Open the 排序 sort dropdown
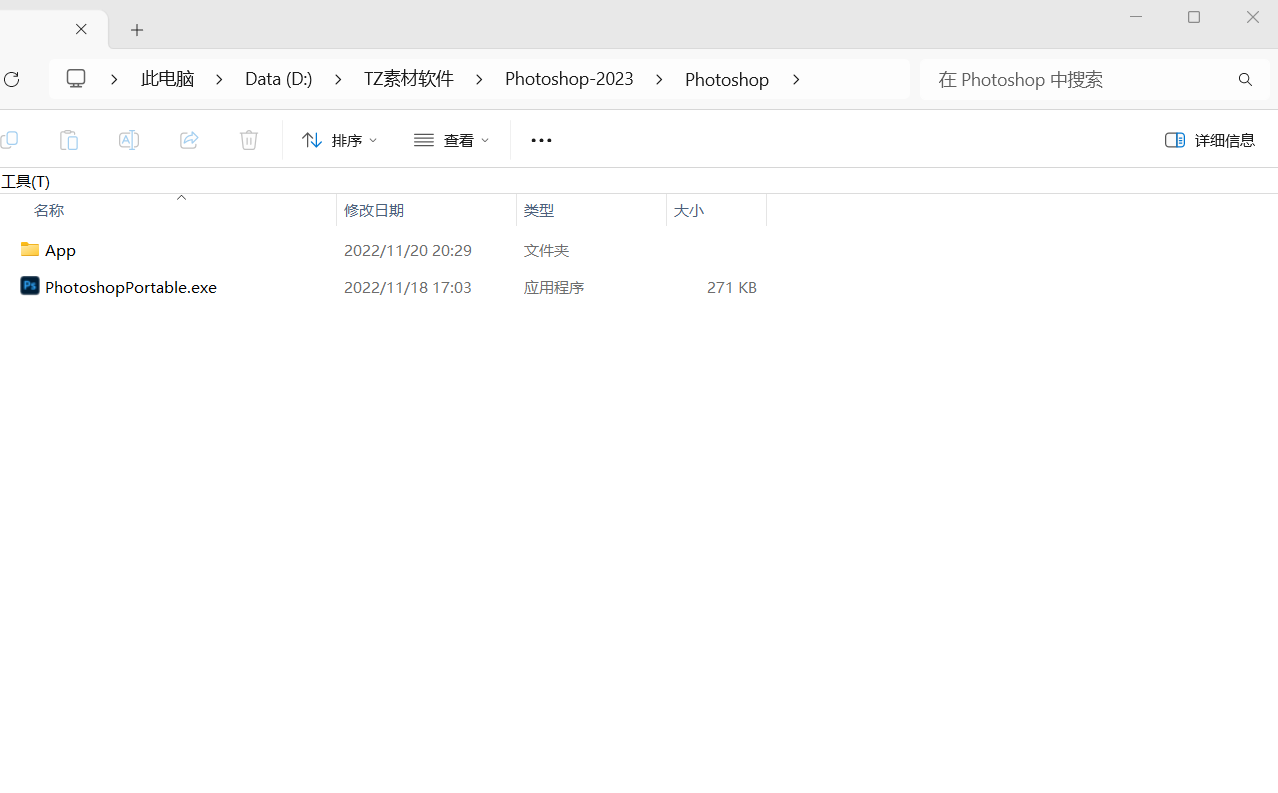Screen dimensions: 1278x793 click(x=340, y=140)
